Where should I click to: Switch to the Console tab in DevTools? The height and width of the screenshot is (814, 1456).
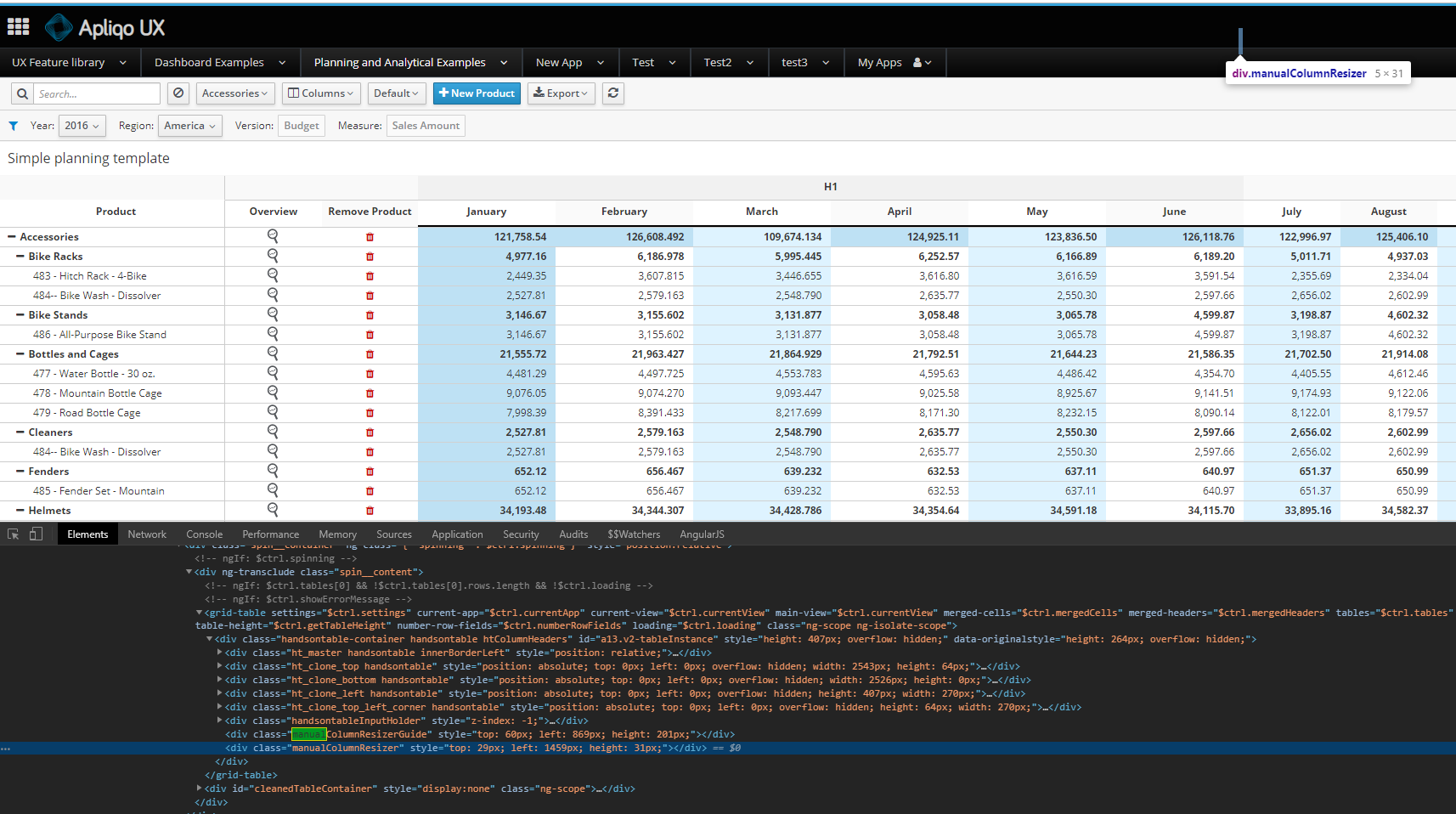204,534
